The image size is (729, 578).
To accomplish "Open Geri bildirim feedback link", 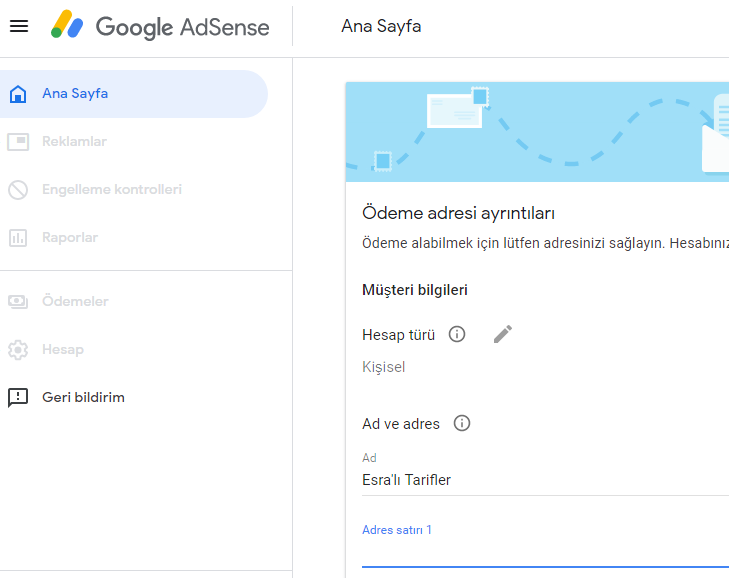I will click(84, 397).
